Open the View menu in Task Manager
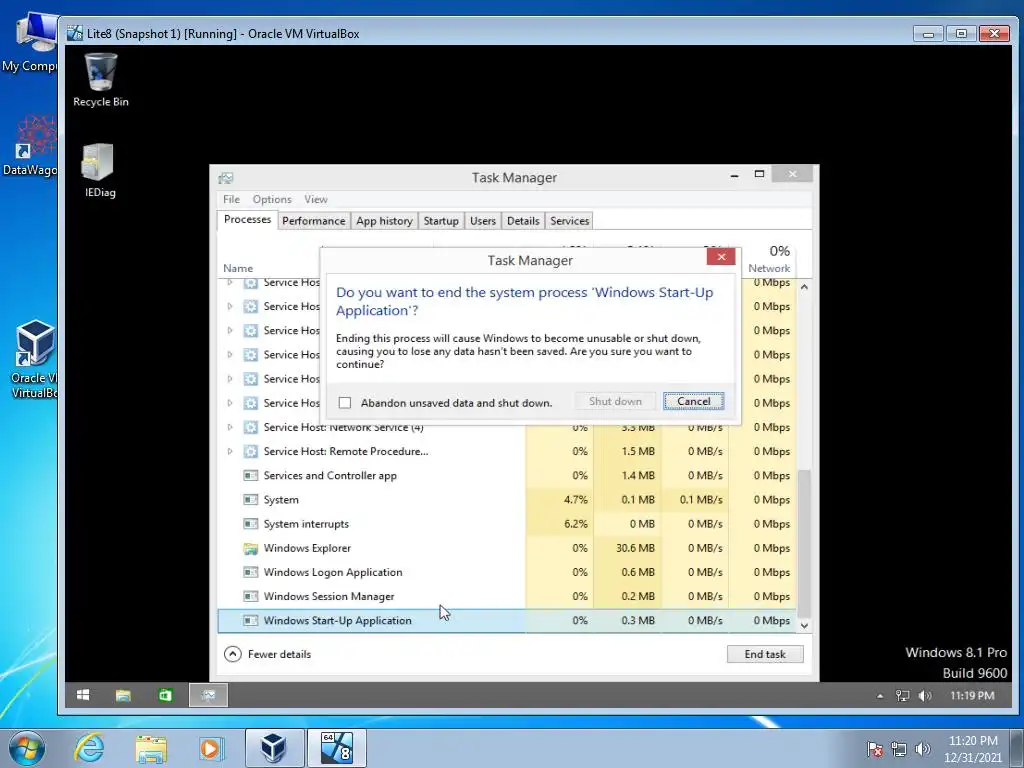The image size is (1024, 768). tap(315, 199)
